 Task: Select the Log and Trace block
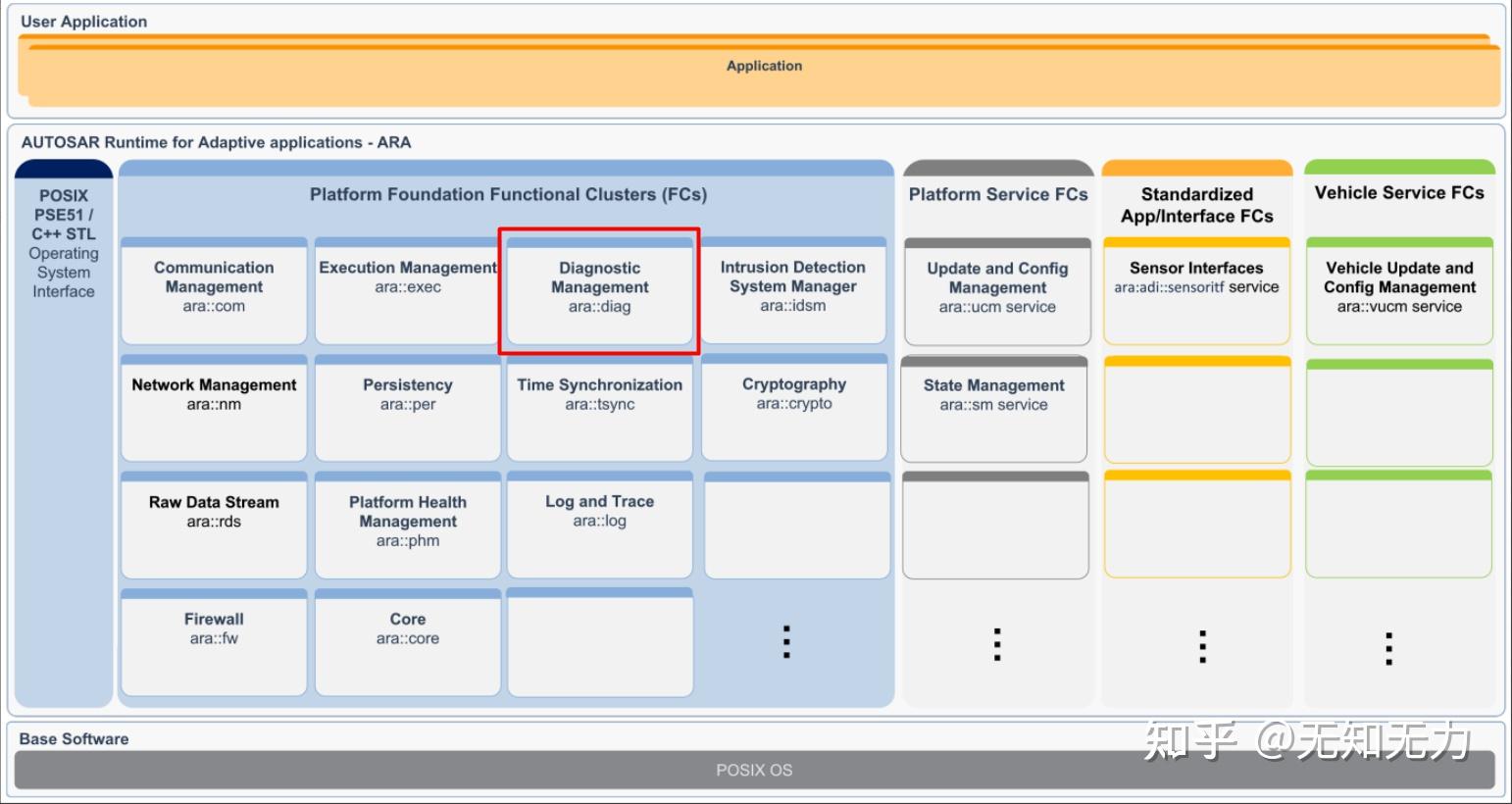click(599, 525)
